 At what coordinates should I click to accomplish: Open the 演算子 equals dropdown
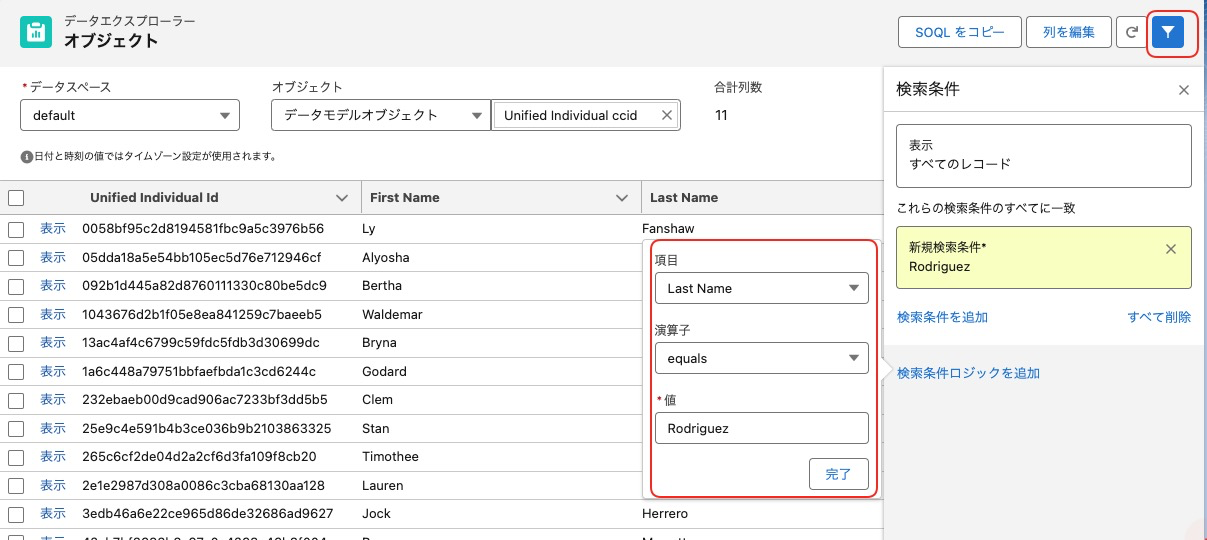(x=761, y=358)
